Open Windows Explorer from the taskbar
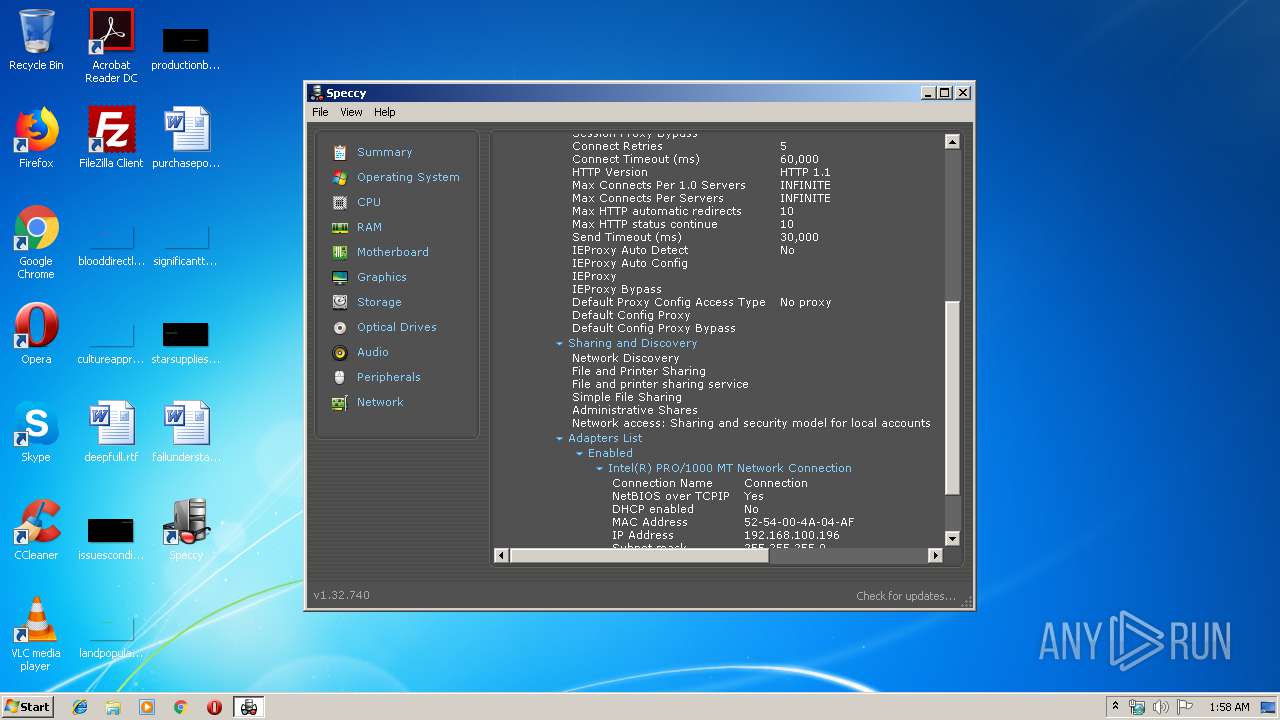 (x=113, y=707)
